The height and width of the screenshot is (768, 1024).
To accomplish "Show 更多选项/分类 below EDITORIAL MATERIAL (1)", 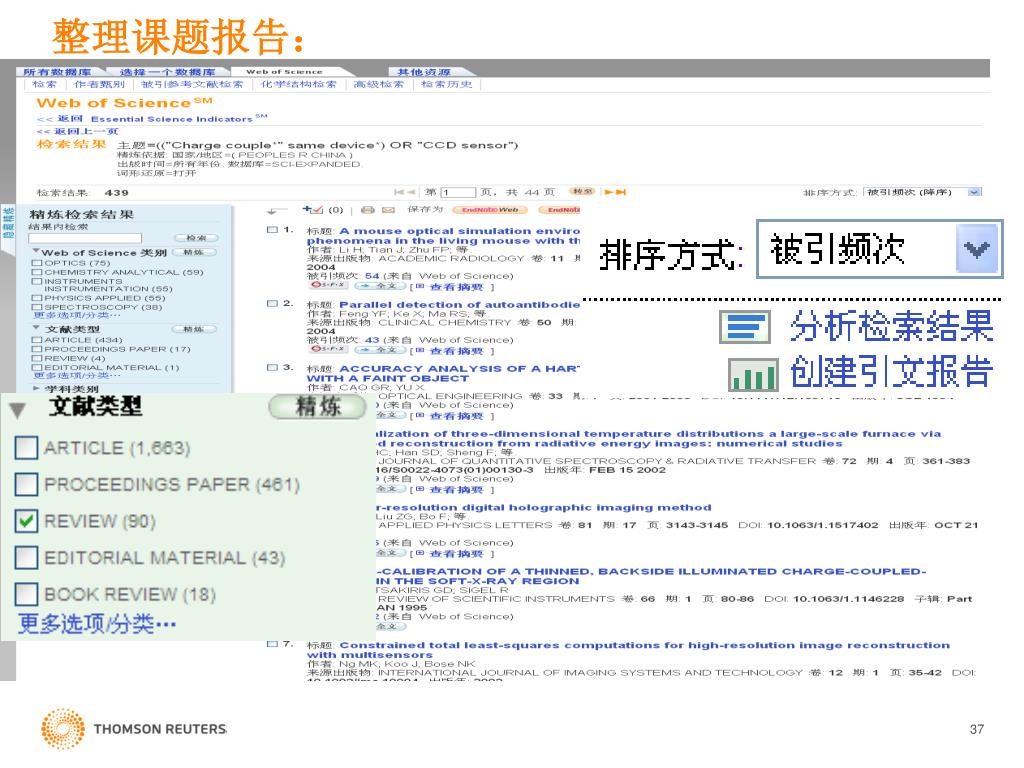I will 77,376.
